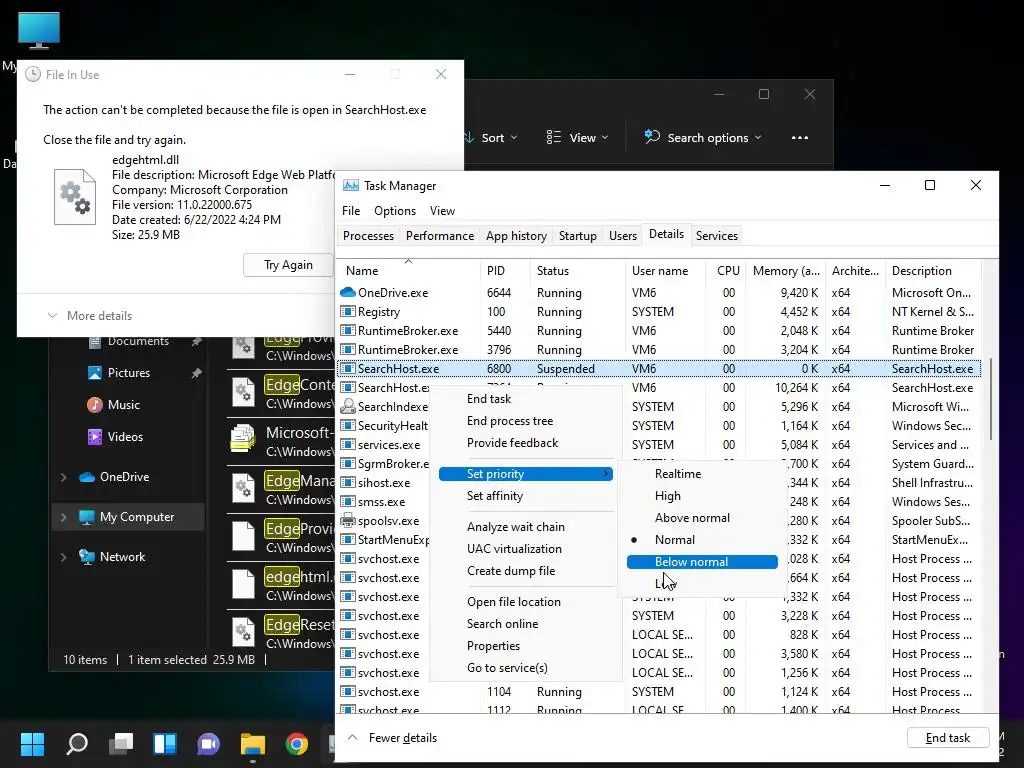The image size is (1024, 768).
Task: Expand the Network tree node
Action: [x=63, y=557]
